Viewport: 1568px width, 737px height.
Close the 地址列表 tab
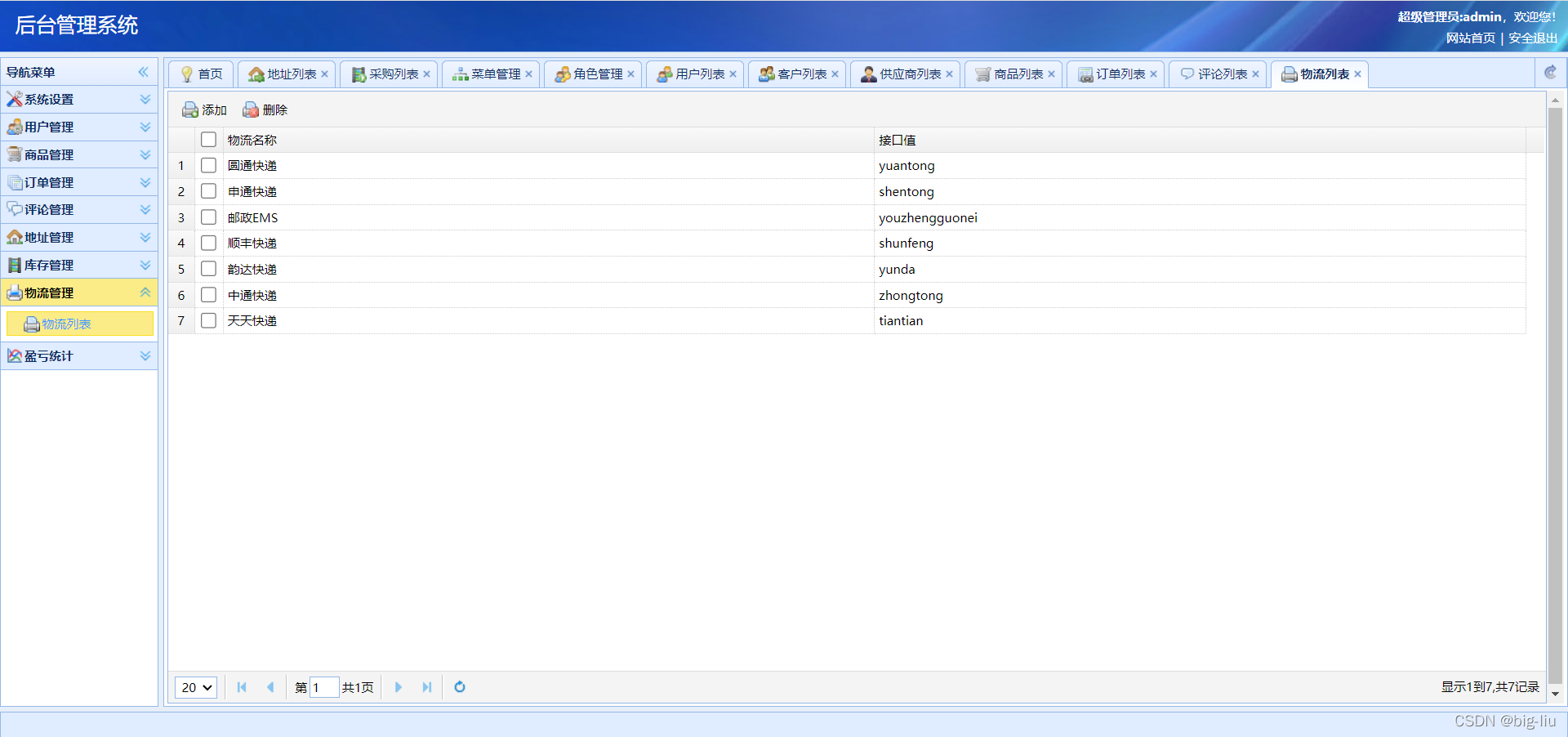pos(324,74)
